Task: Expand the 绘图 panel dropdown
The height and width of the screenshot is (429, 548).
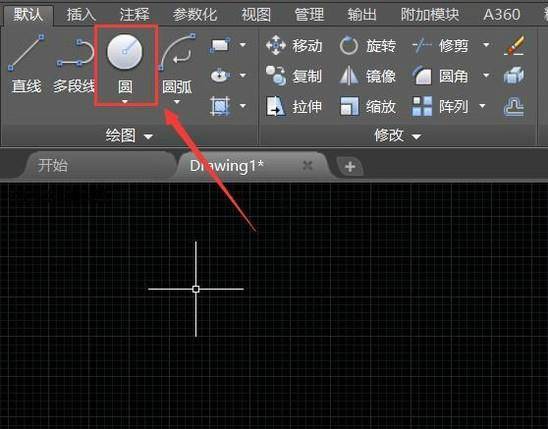Action: click(x=148, y=137)
